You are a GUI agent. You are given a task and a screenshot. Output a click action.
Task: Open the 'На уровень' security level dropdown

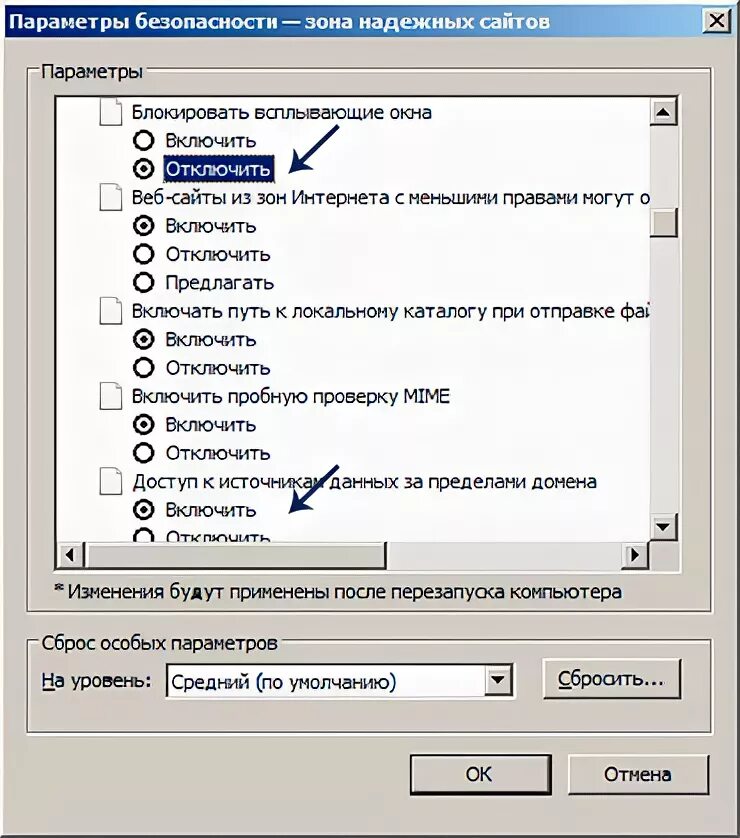click(499, 681)
